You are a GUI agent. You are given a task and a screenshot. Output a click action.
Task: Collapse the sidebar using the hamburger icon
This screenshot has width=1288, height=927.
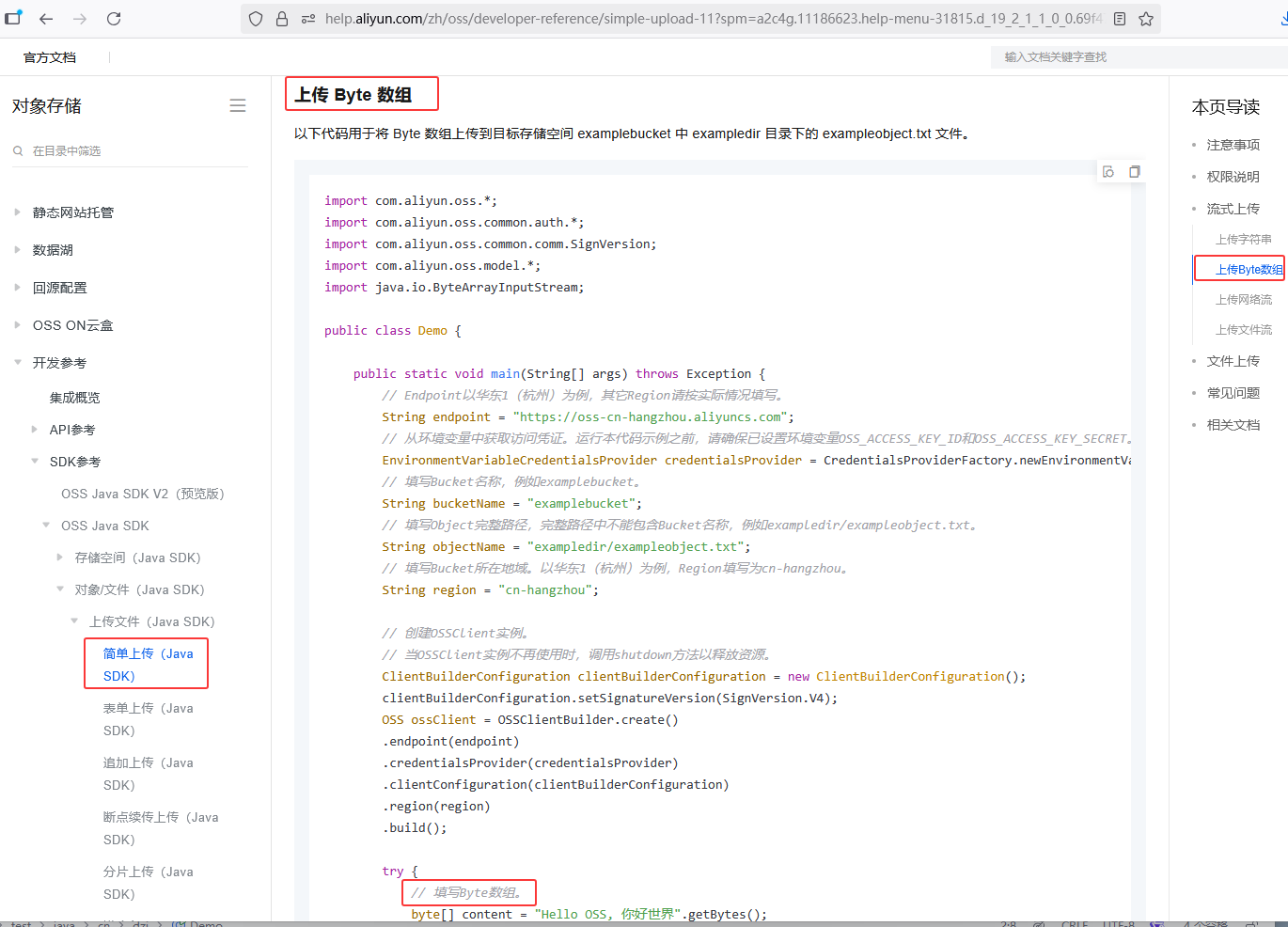click(x=238, y=106)
